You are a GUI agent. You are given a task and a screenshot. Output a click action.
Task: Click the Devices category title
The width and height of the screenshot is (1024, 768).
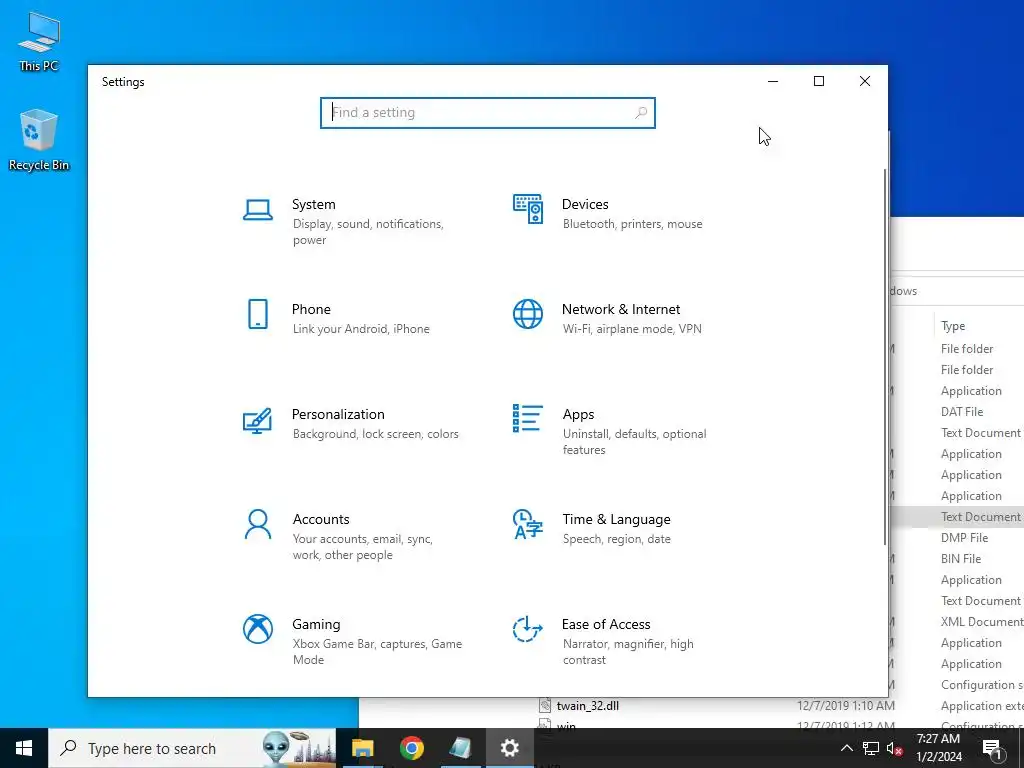(585, 204)
